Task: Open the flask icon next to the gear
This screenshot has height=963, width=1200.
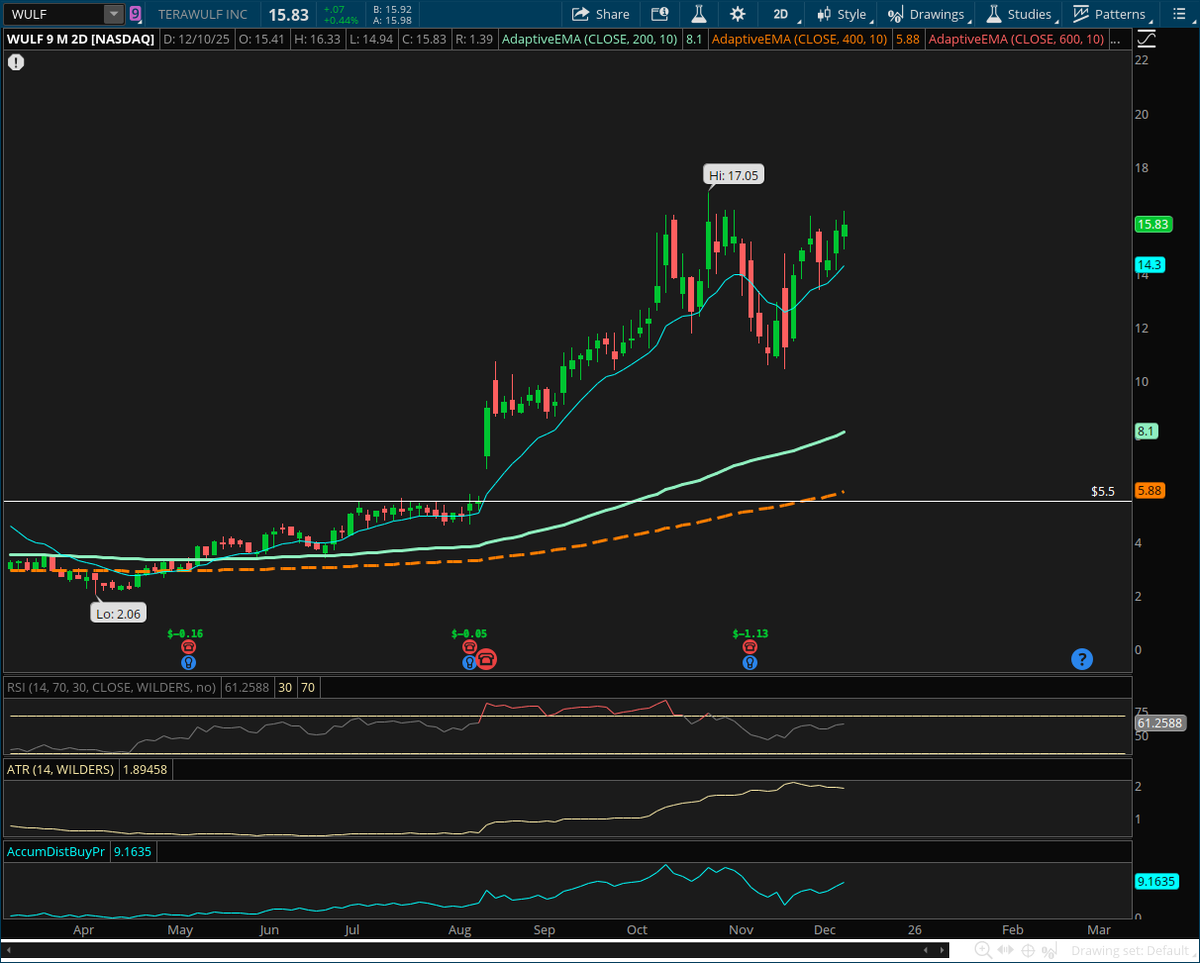Action: click(698, 14)
